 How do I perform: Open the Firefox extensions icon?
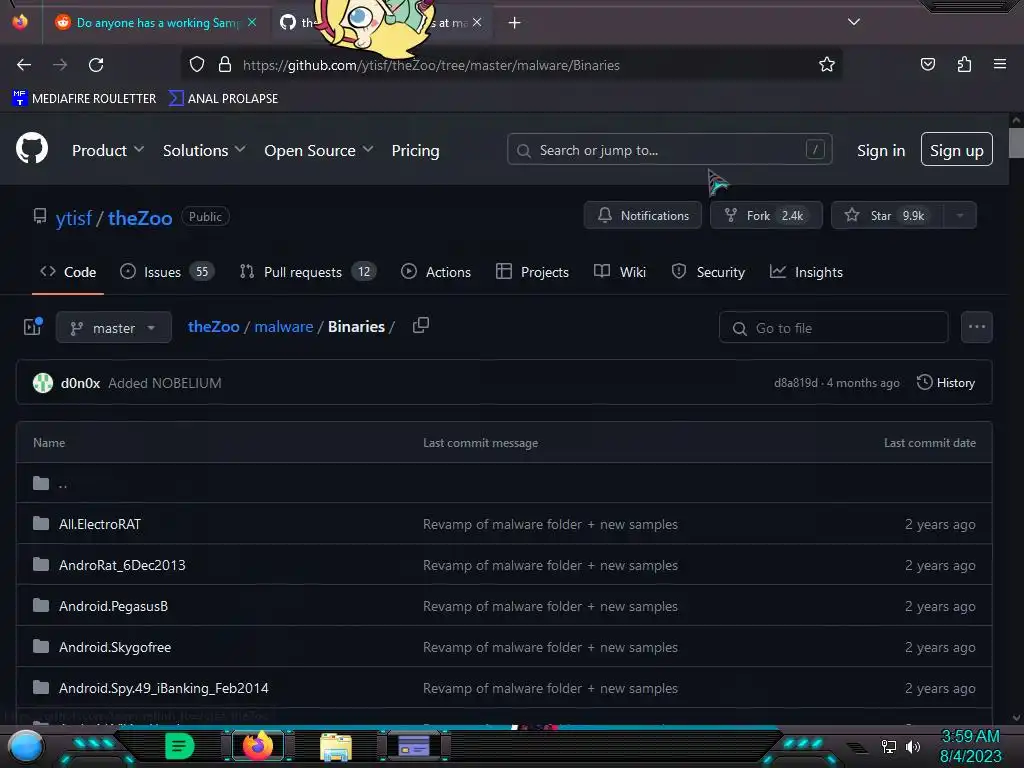[964, 64]
